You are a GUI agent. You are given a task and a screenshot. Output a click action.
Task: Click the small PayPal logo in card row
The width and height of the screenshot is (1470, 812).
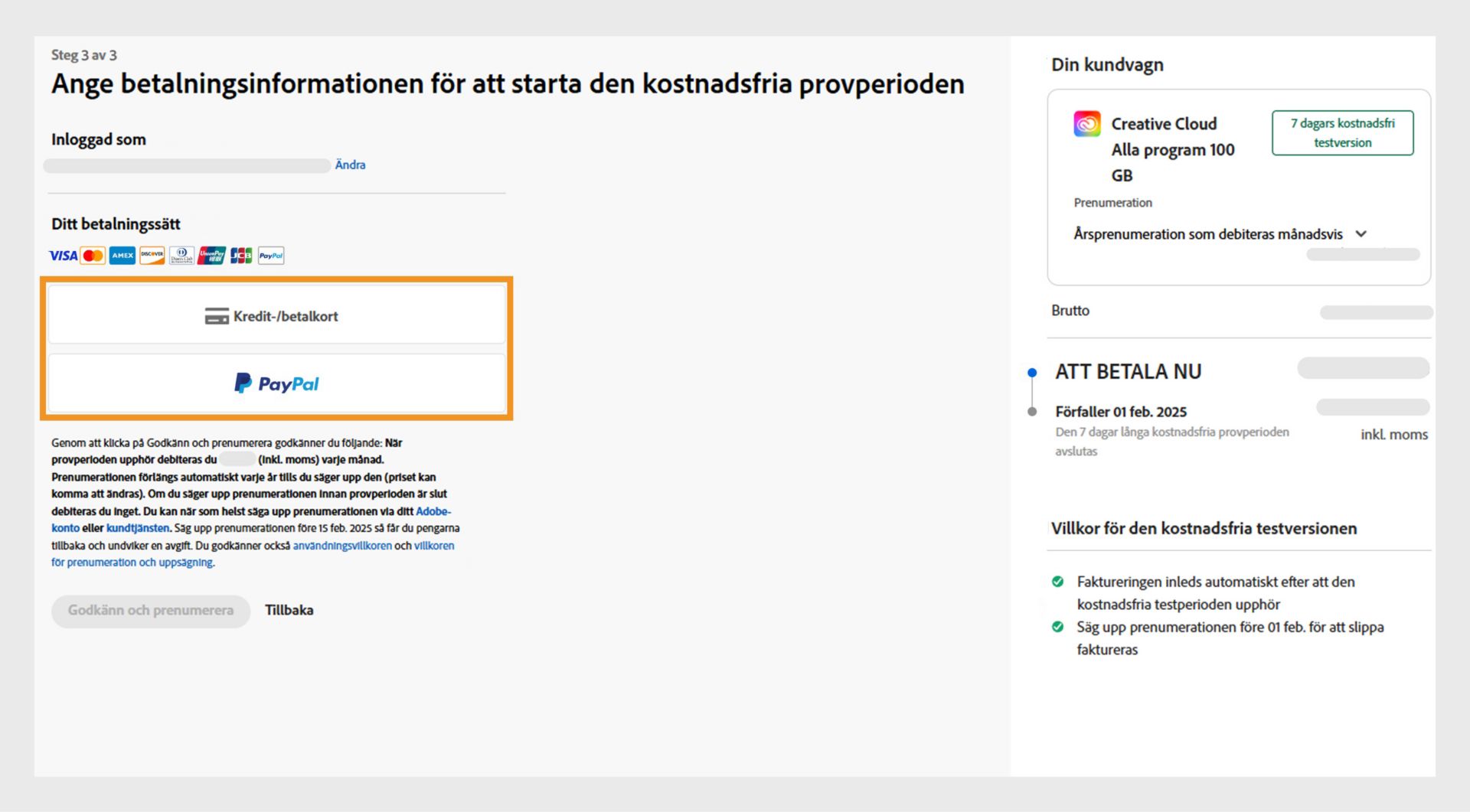[x=271, y=256]
